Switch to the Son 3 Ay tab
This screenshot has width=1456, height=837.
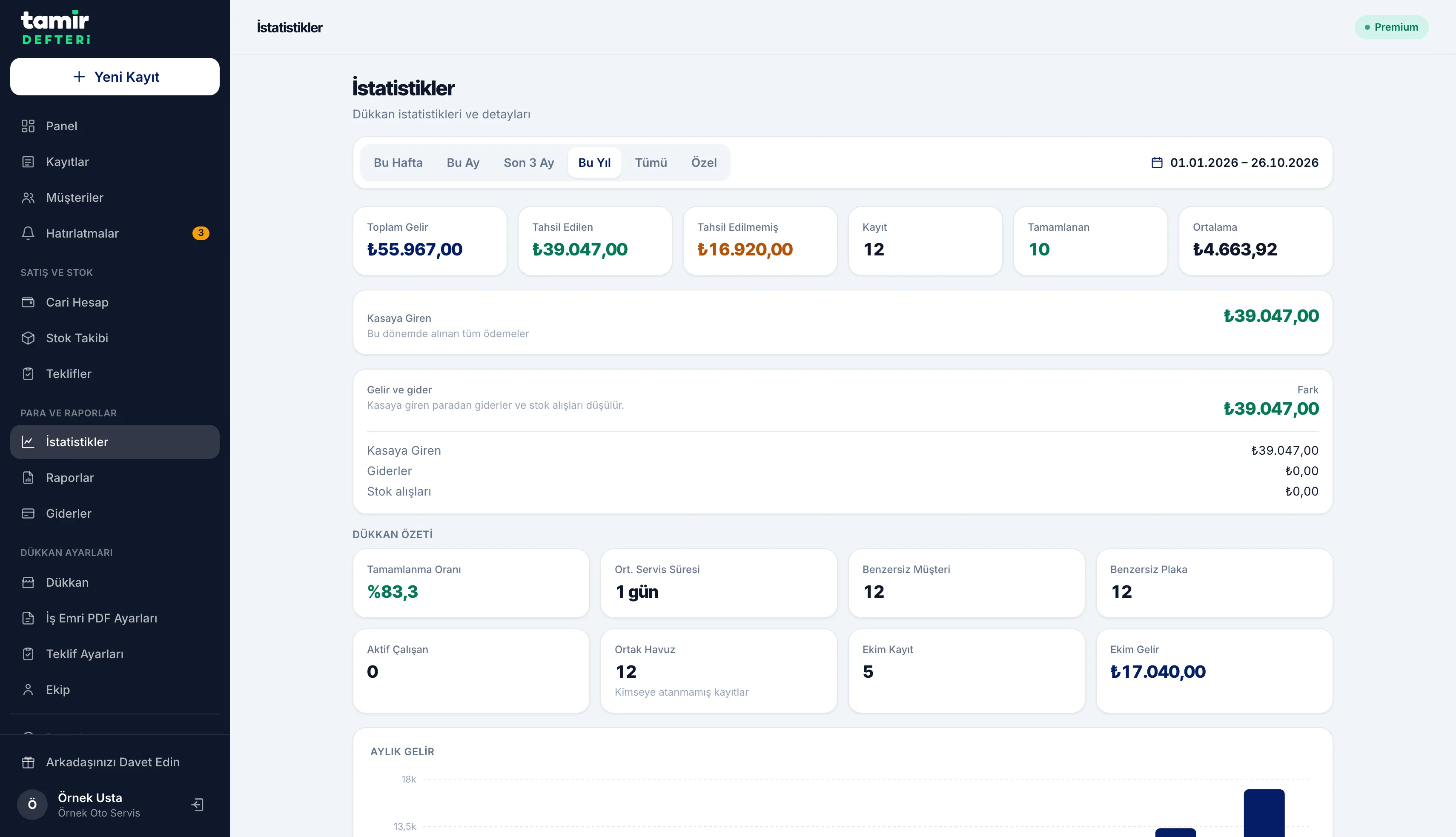click(529, 163)
